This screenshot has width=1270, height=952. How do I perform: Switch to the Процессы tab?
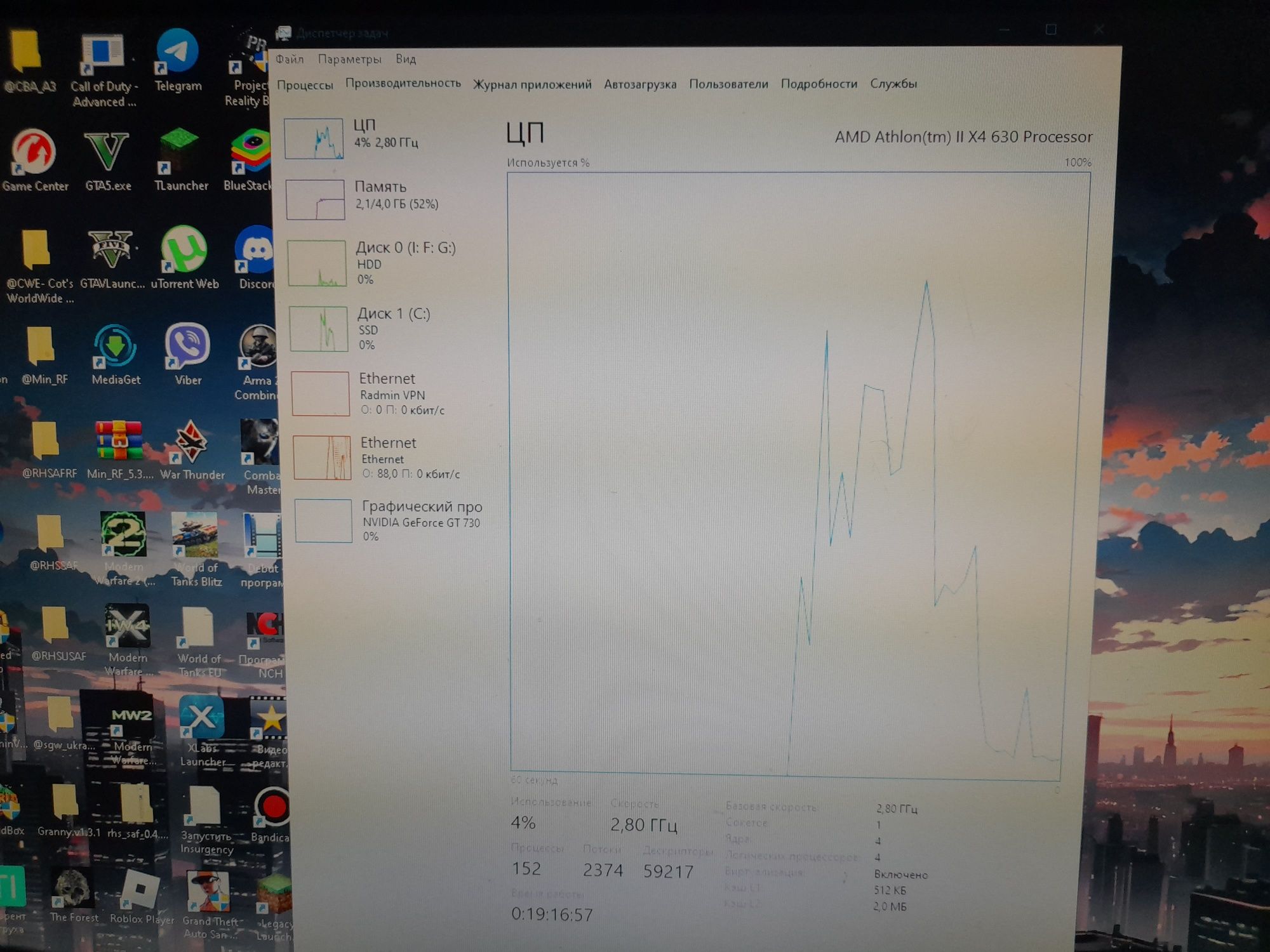[305, 84]
